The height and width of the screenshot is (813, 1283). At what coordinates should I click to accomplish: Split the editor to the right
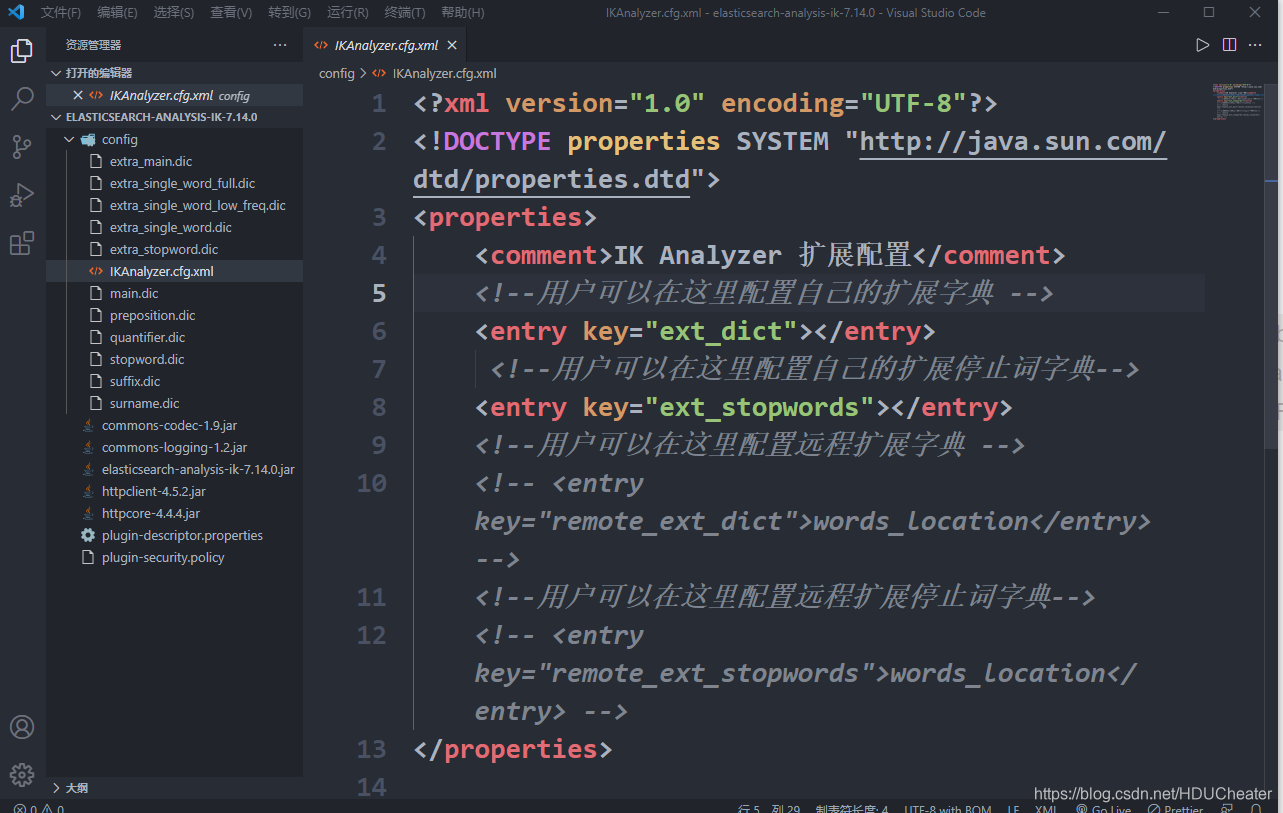[1229, 45]
